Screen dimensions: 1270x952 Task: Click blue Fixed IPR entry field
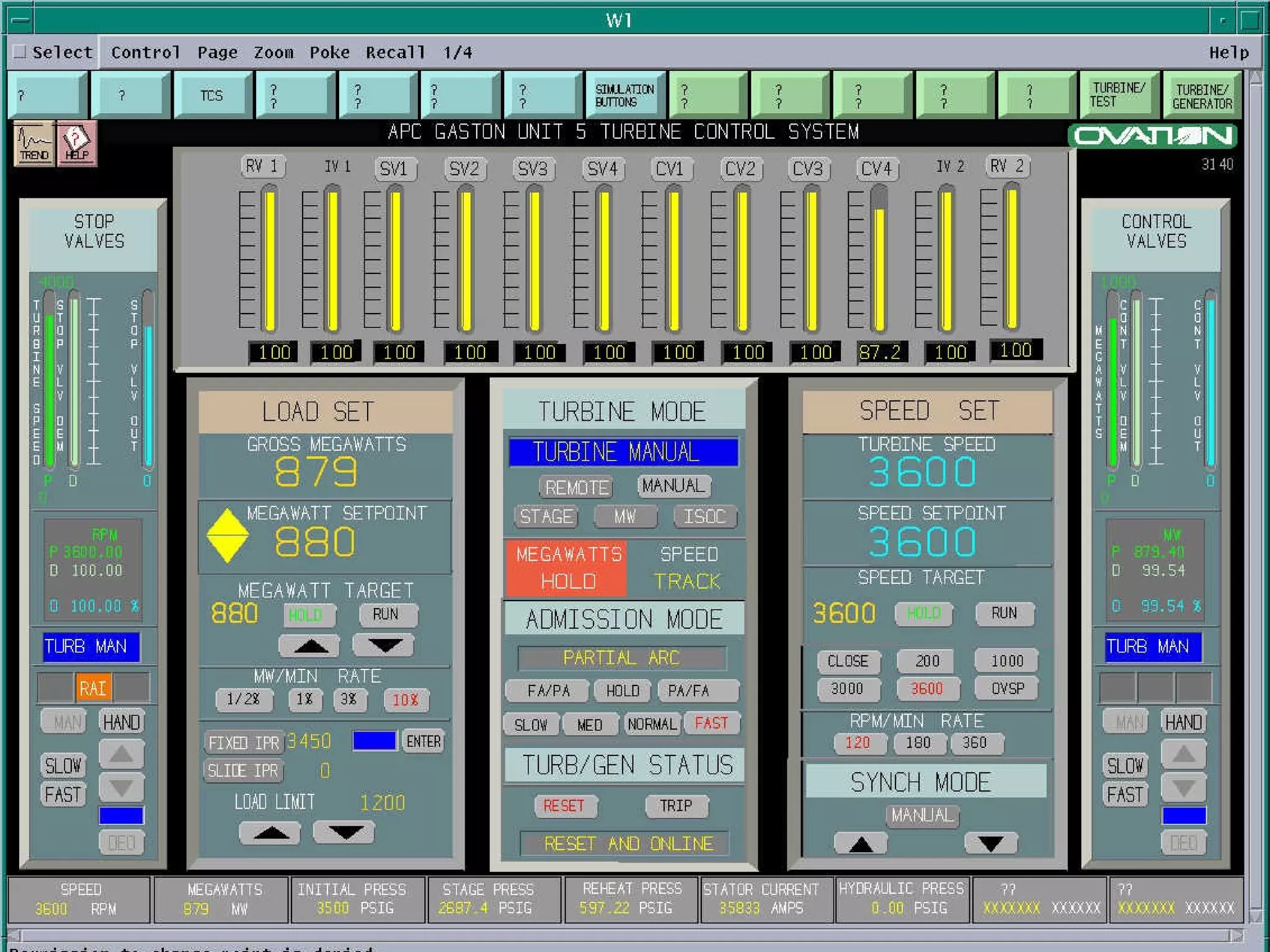tap(374, 741)
